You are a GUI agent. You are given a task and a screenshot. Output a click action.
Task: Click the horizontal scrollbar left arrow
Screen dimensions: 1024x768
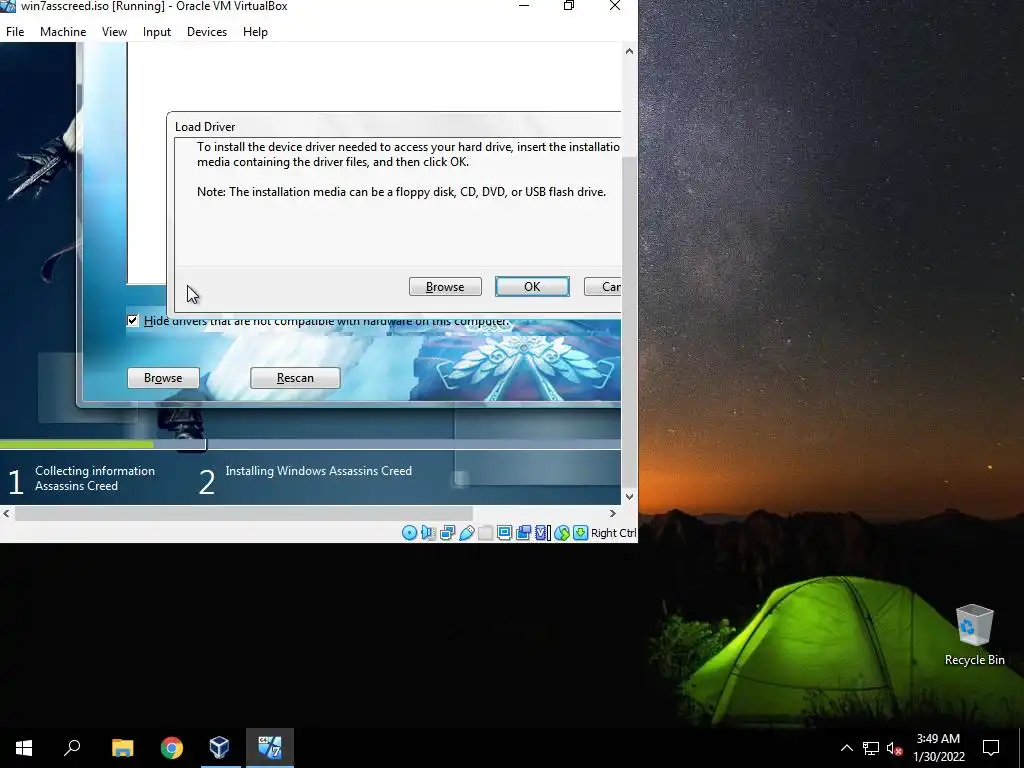7,513
